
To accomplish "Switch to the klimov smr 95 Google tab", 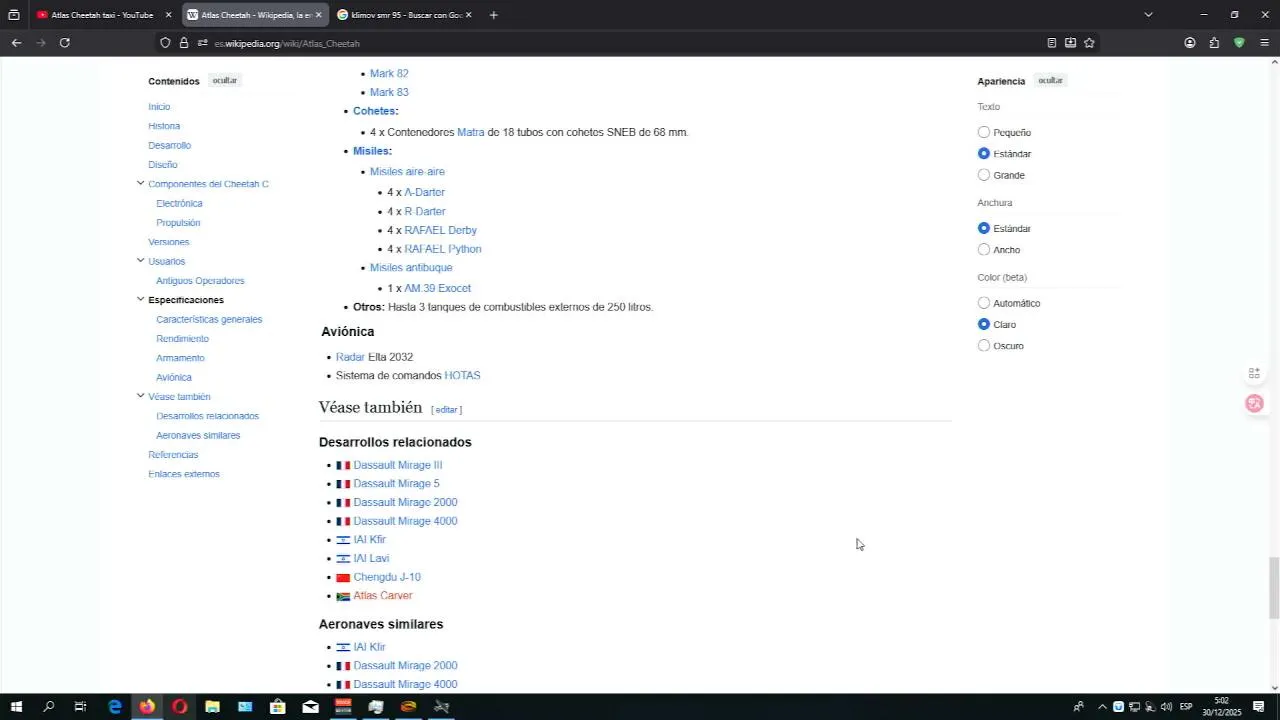I will click(404, 15).
